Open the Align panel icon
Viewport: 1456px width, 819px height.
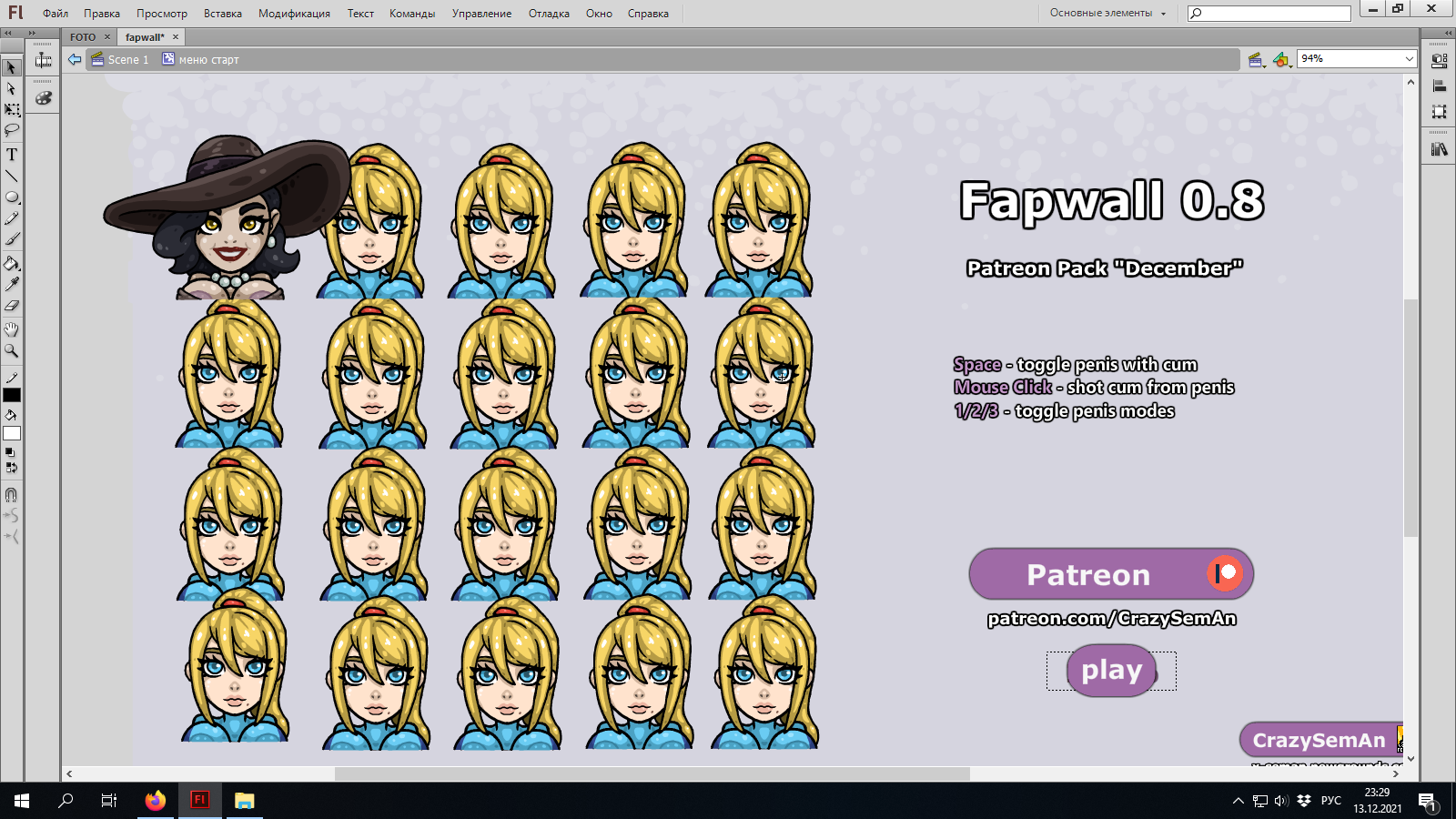tap(1439, 86)
